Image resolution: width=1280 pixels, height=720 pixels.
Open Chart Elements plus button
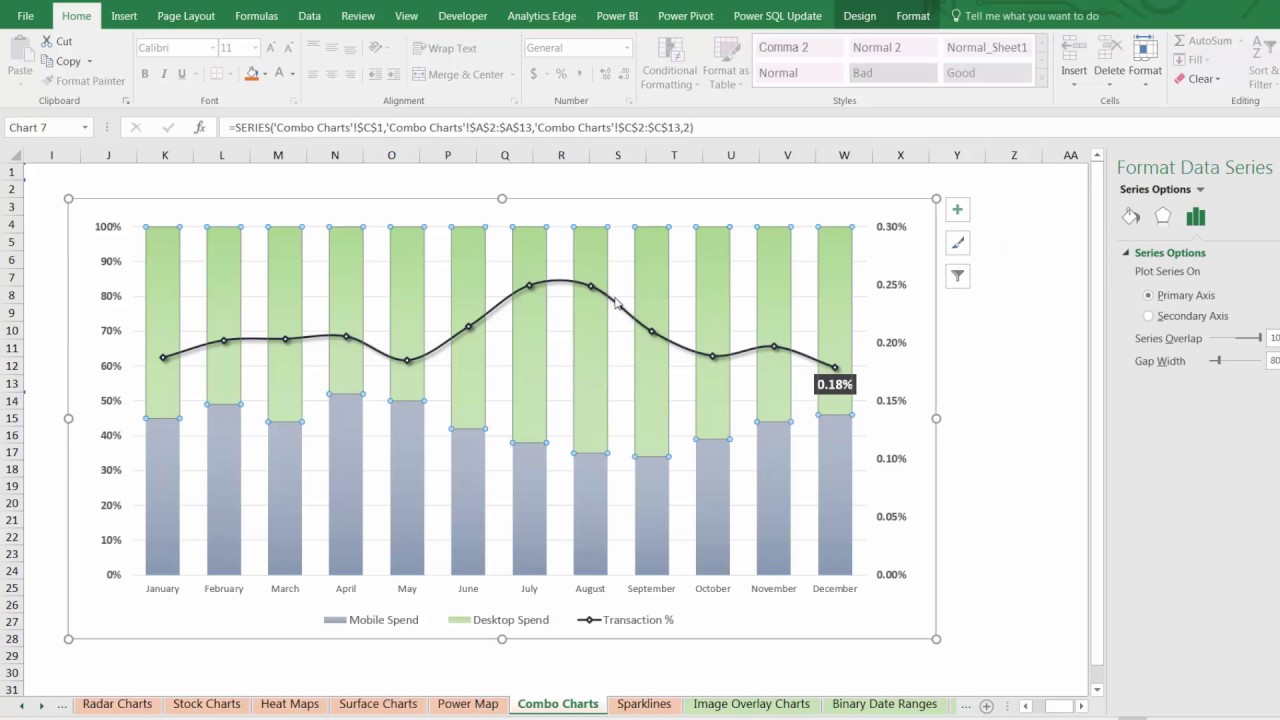pyautogui.click(x=957, y=209)
